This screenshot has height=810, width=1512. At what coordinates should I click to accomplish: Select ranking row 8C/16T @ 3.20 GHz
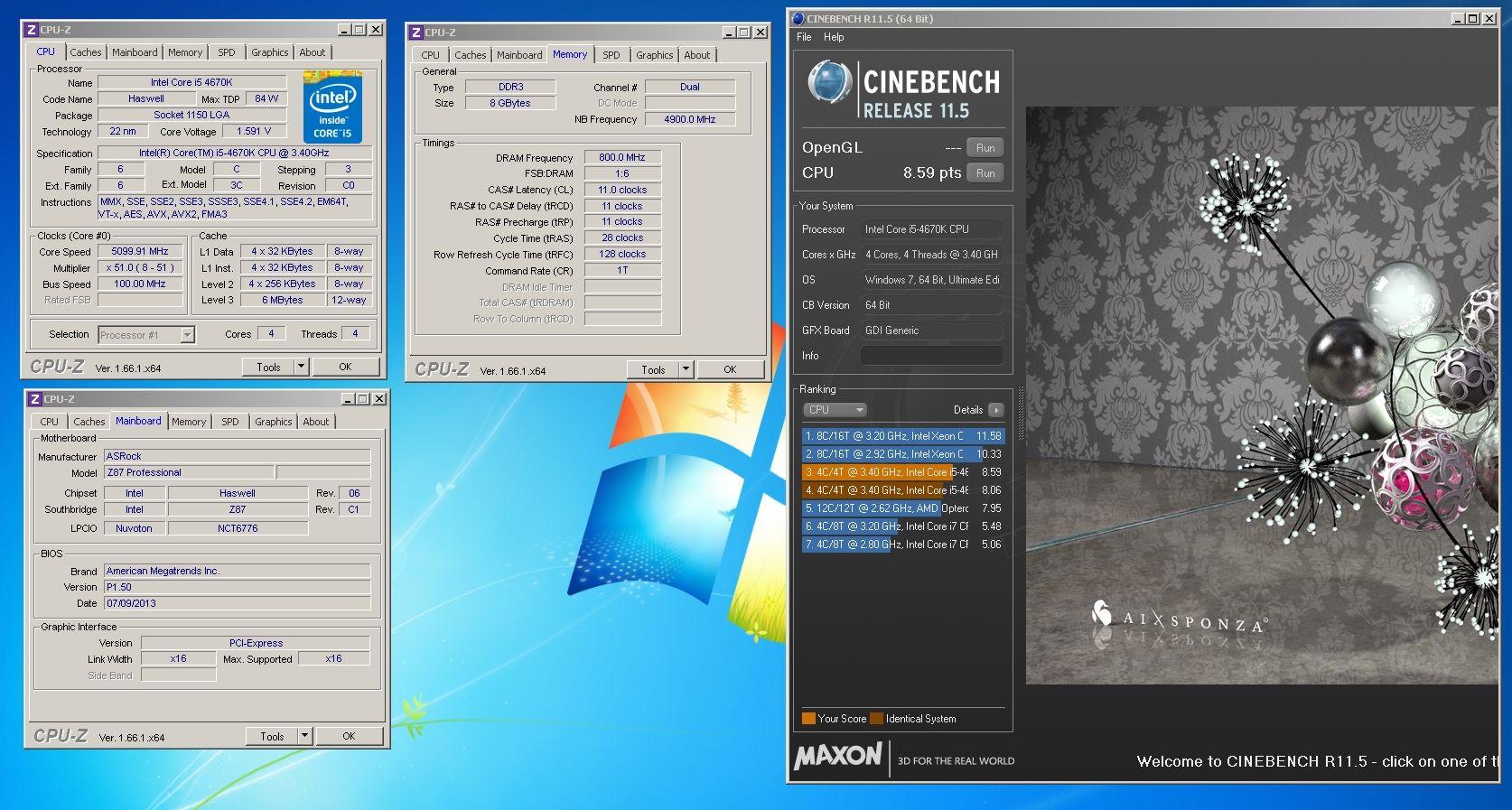tap(903, 436)
